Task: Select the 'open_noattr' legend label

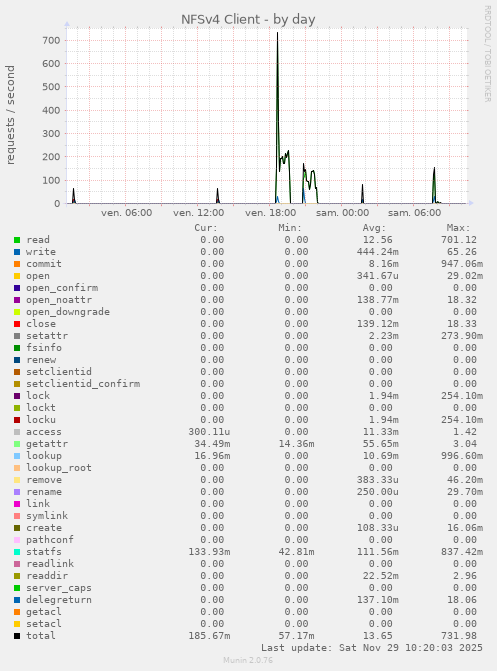Action: click(59, 300)
